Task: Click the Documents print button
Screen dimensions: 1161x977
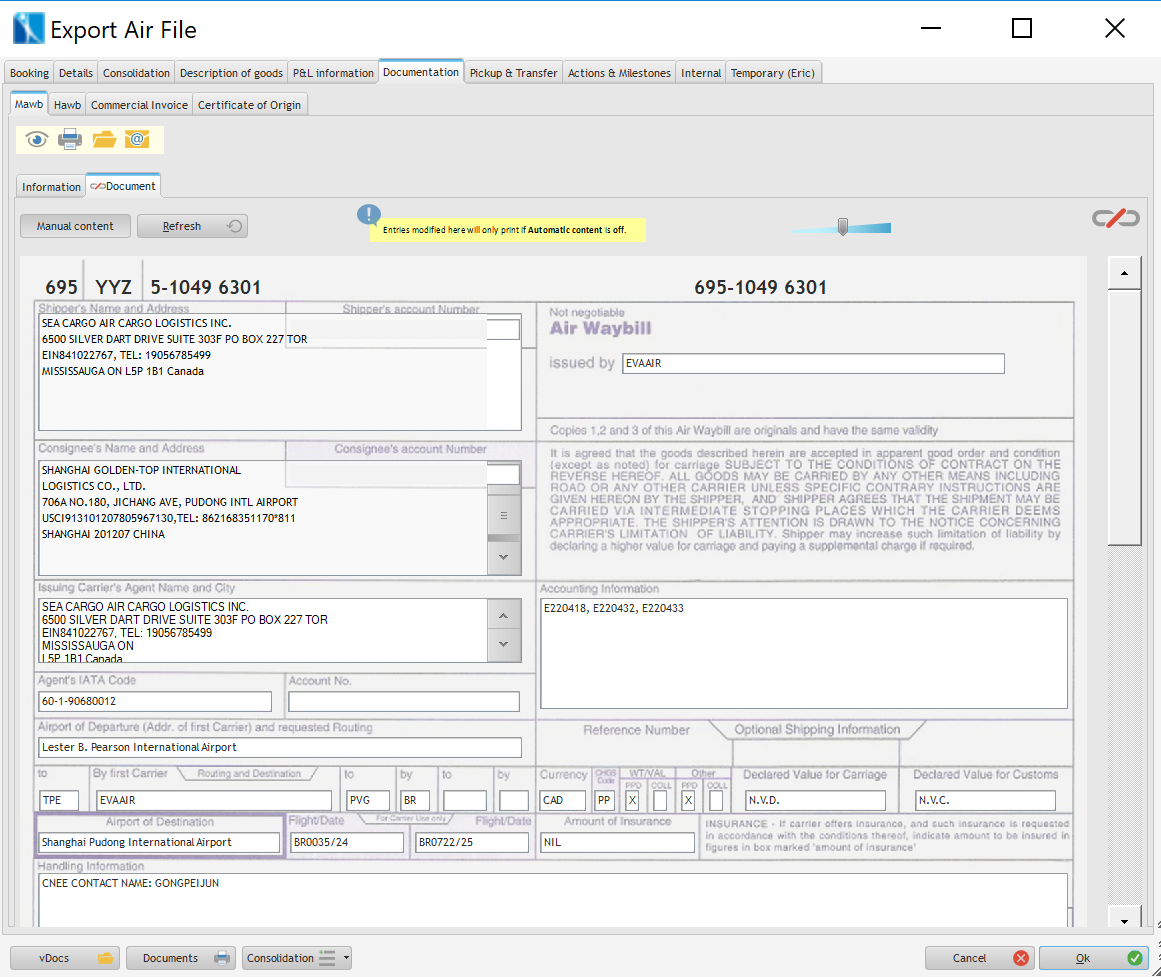Action: click(x=181, y=958)
